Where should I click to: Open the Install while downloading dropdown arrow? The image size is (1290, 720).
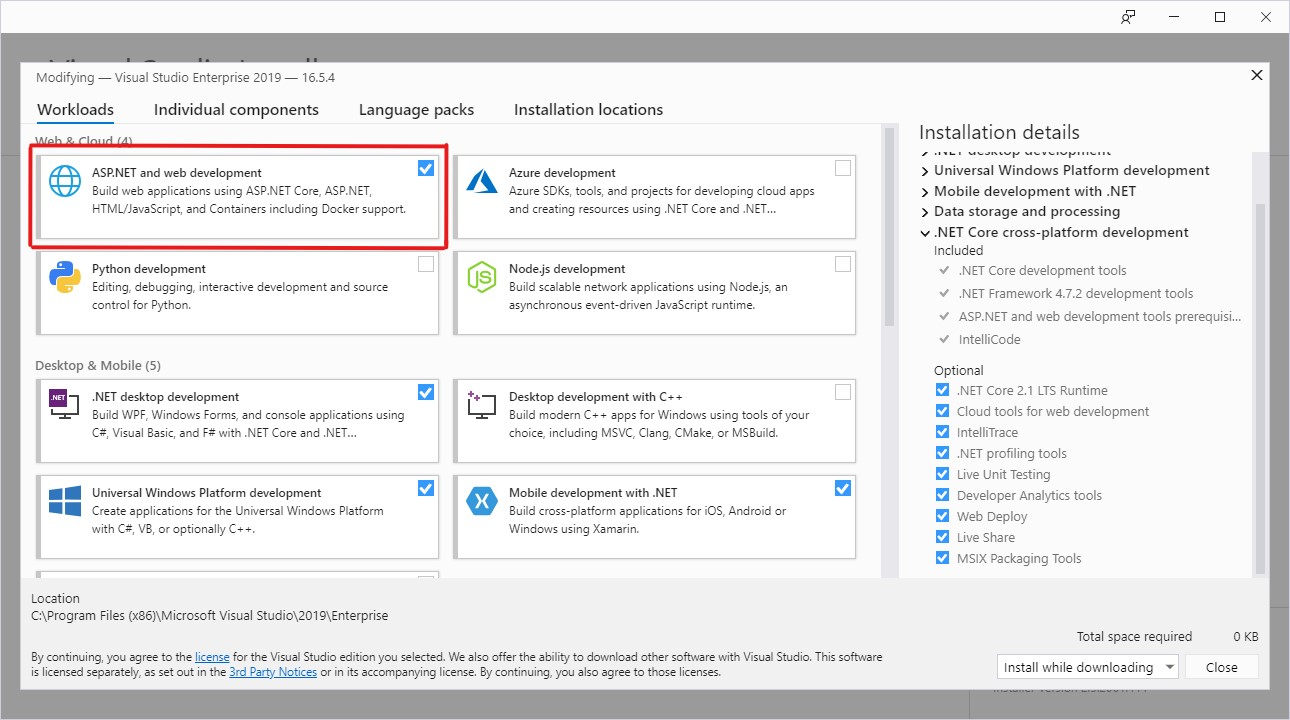point(1169,667)
